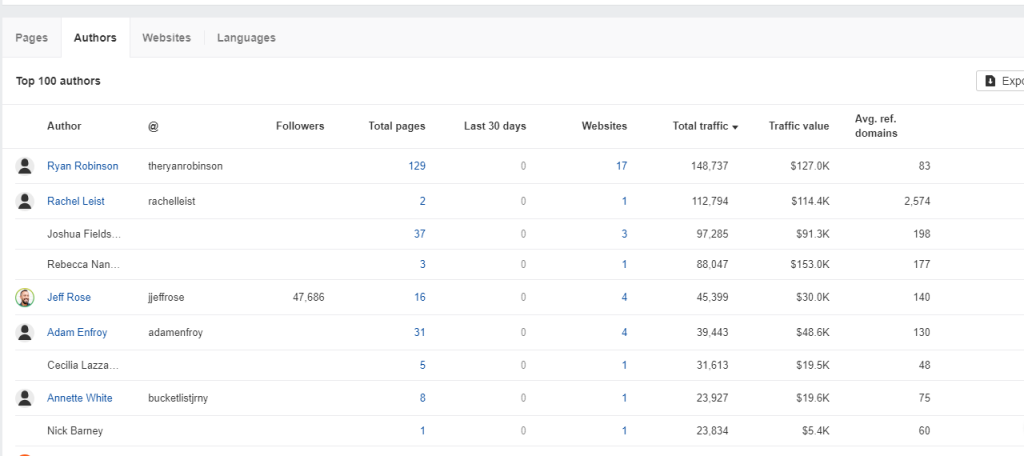This screenshot has height=456, width=1024.
Task: Click Jeff Rose's profile photo
Action: (25, 297)
